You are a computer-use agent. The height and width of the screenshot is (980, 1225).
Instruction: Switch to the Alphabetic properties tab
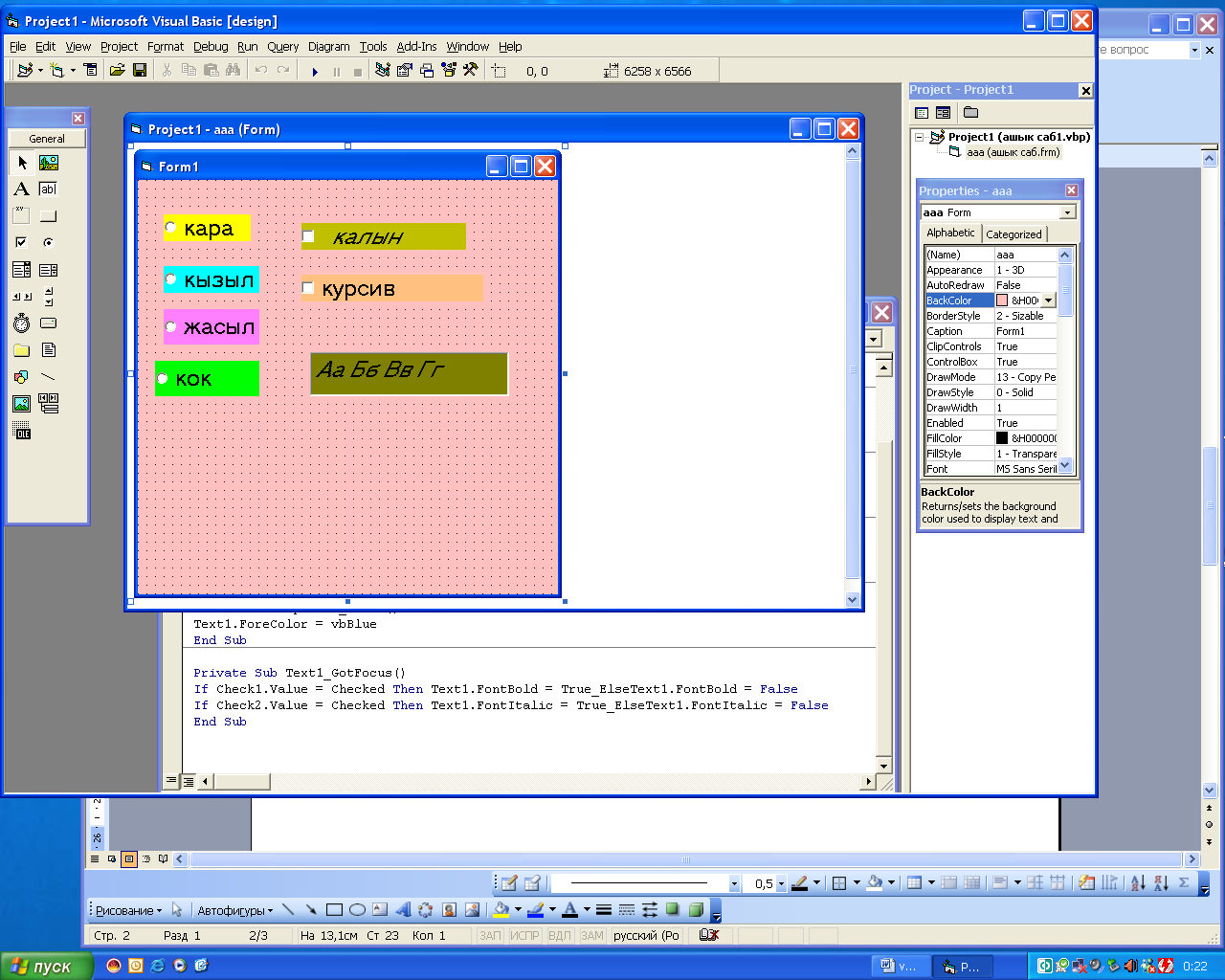click(x=950, y=233)
